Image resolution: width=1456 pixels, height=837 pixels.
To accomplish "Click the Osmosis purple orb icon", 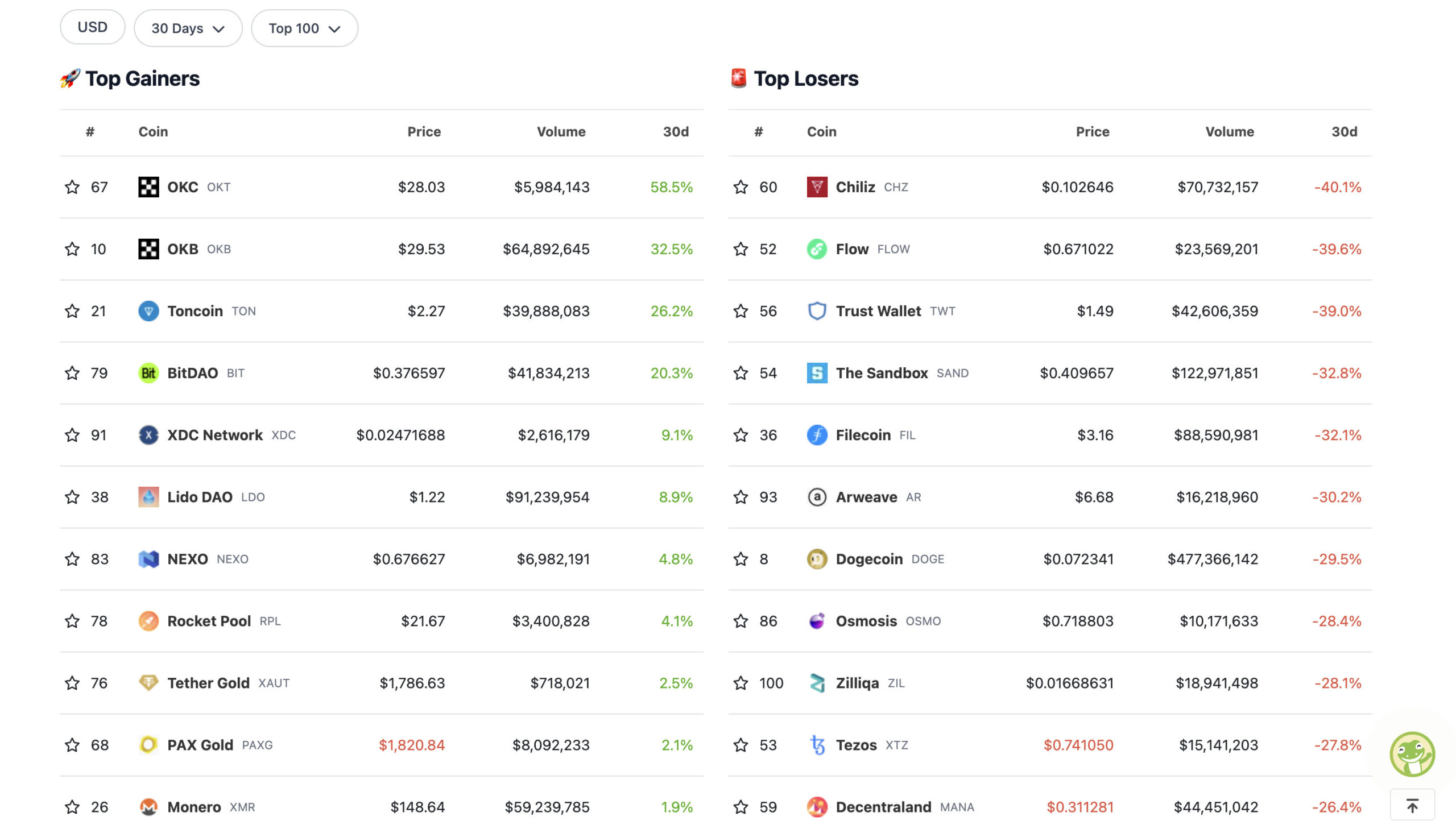I will point(817,621).
